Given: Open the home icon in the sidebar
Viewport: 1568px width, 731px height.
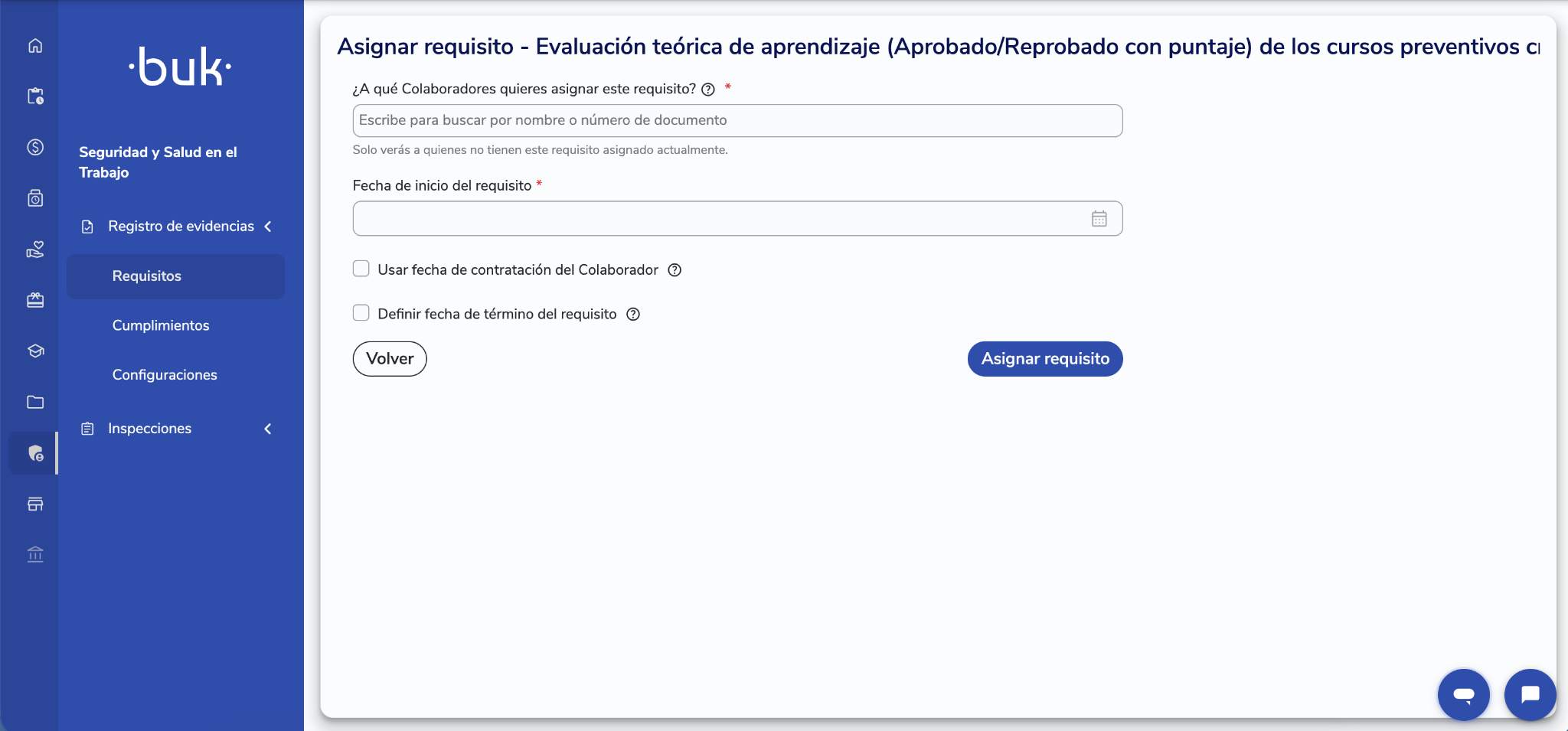Looking at the screenshot, I should tap(35, 46).
